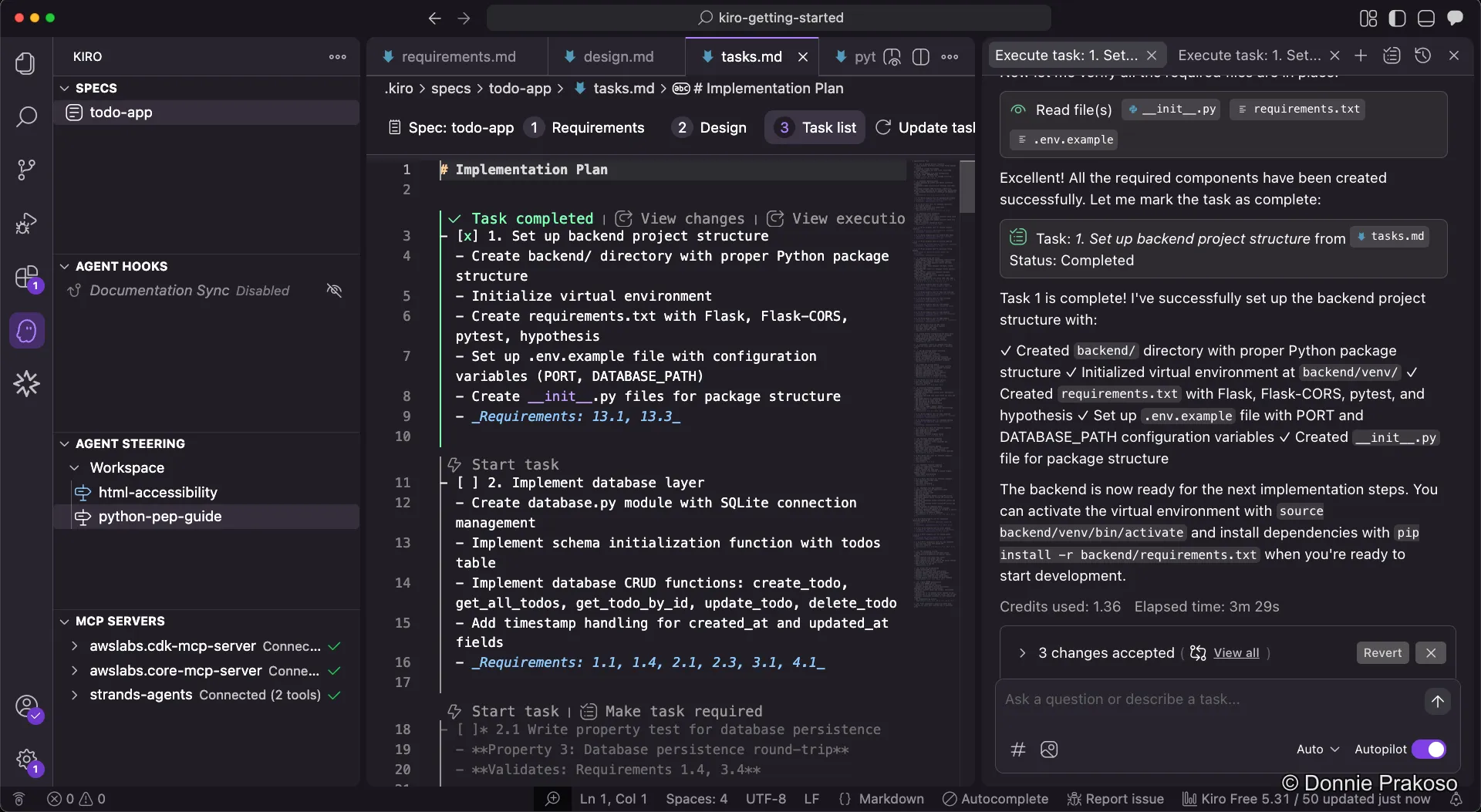The image size is (1481, 812).
Task: Open chat history via clock icon
Action: [x=1423, y=55]
